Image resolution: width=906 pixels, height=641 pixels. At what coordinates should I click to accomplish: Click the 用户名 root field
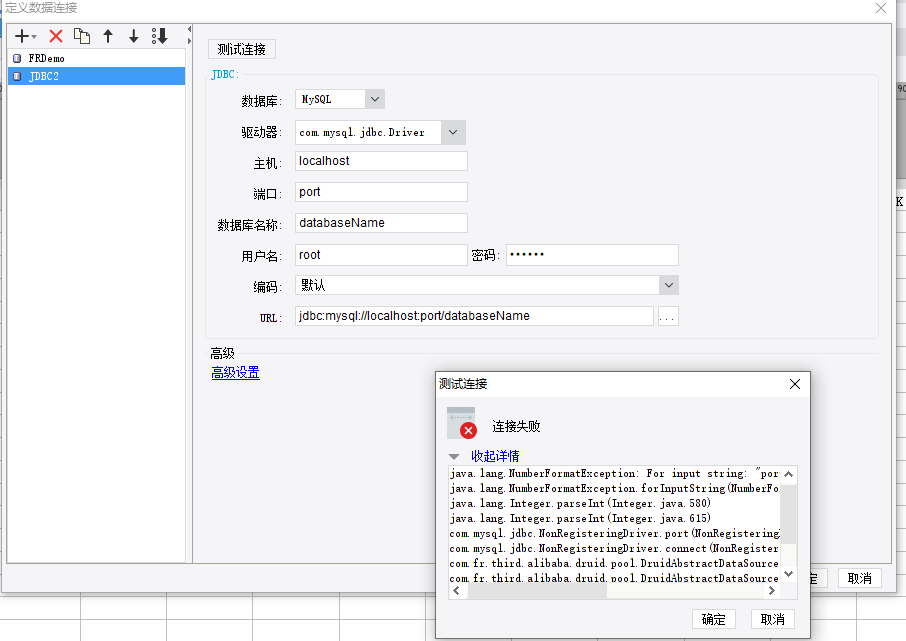pos(381,255)
